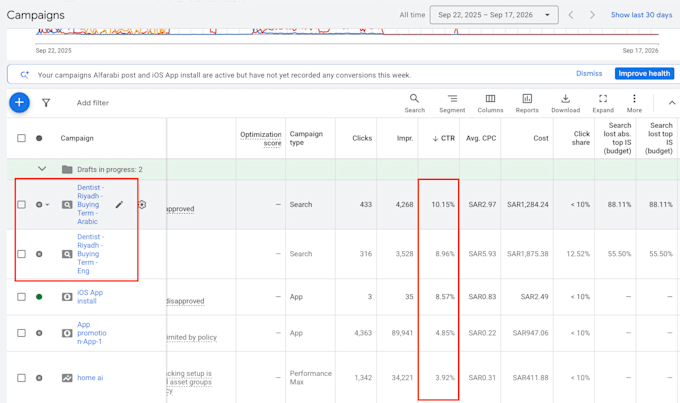Click Show last 30 days link
This screenshot has height=403, width=680.
[x=641, y=15]
